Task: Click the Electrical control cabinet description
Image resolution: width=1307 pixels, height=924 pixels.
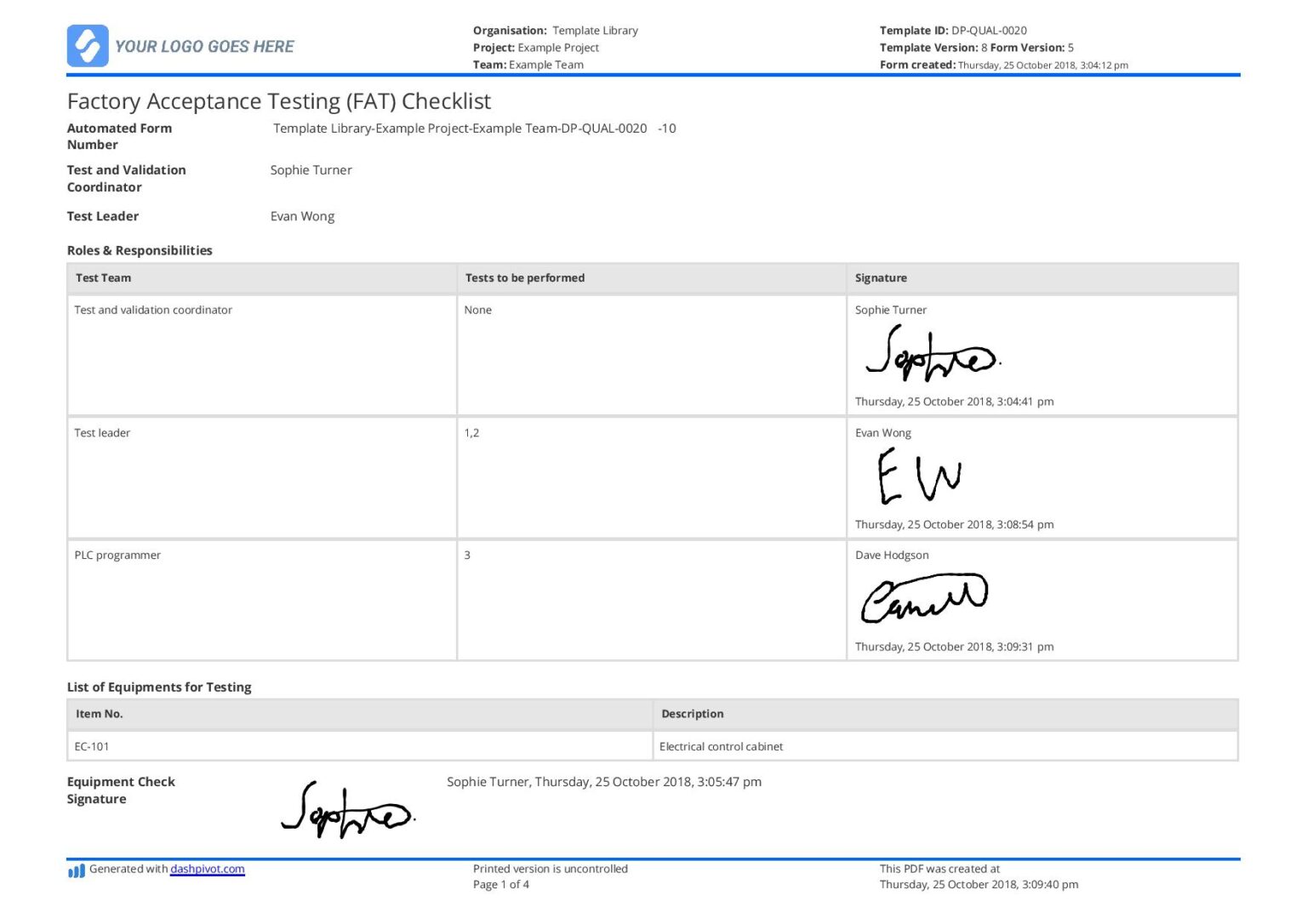Action: pyautogui.click(x=721, y=746)
